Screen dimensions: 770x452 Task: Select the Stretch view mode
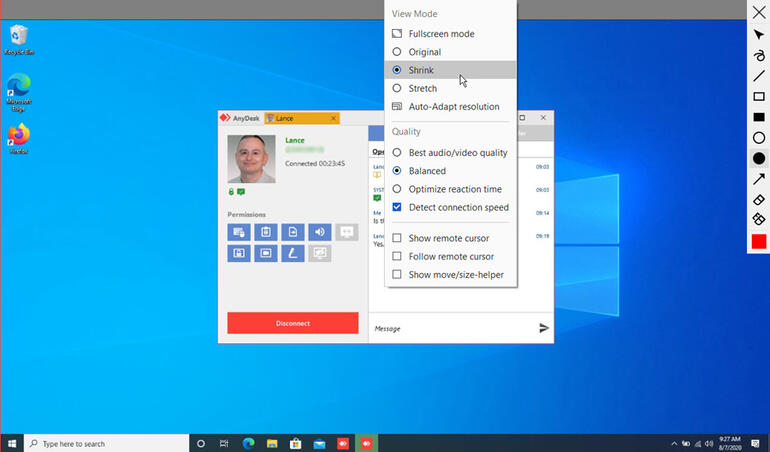pos(397,88)
